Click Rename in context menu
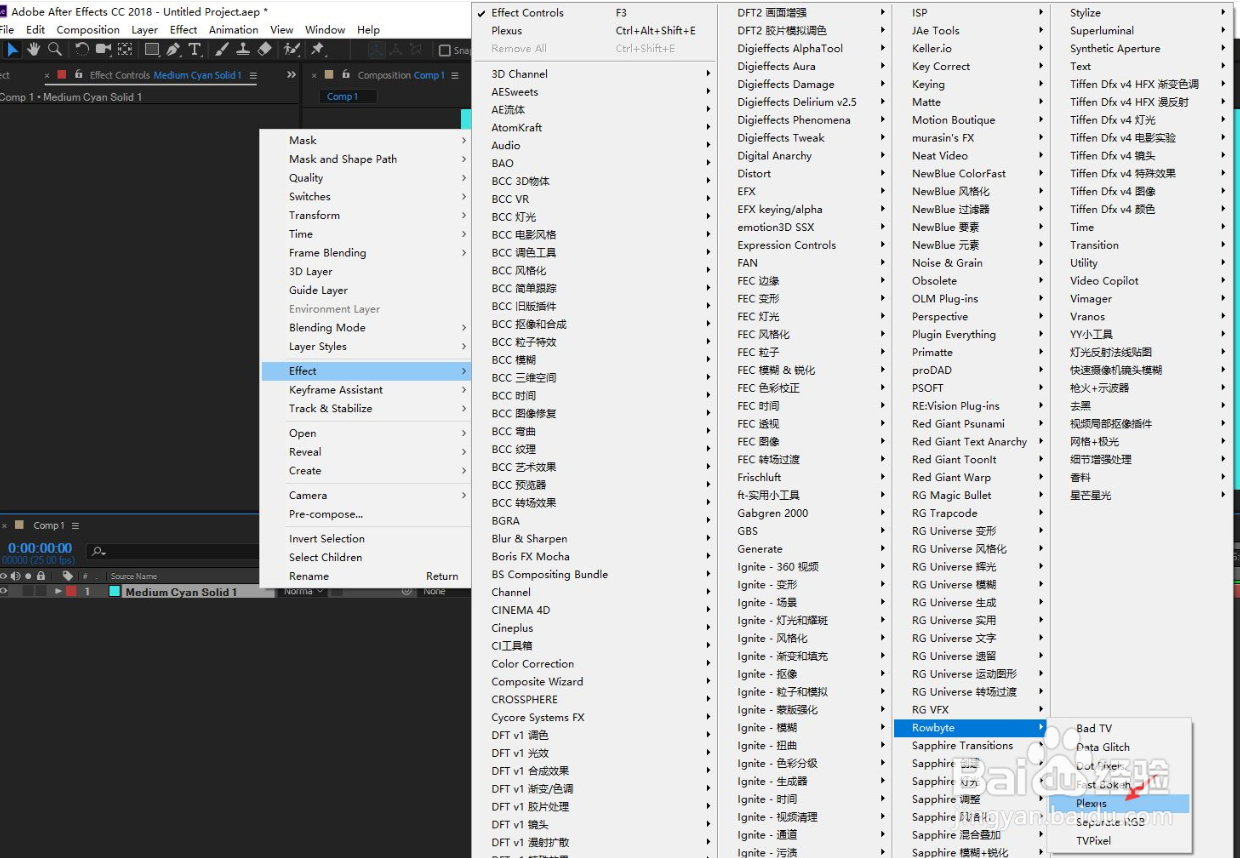 point(365,576)
